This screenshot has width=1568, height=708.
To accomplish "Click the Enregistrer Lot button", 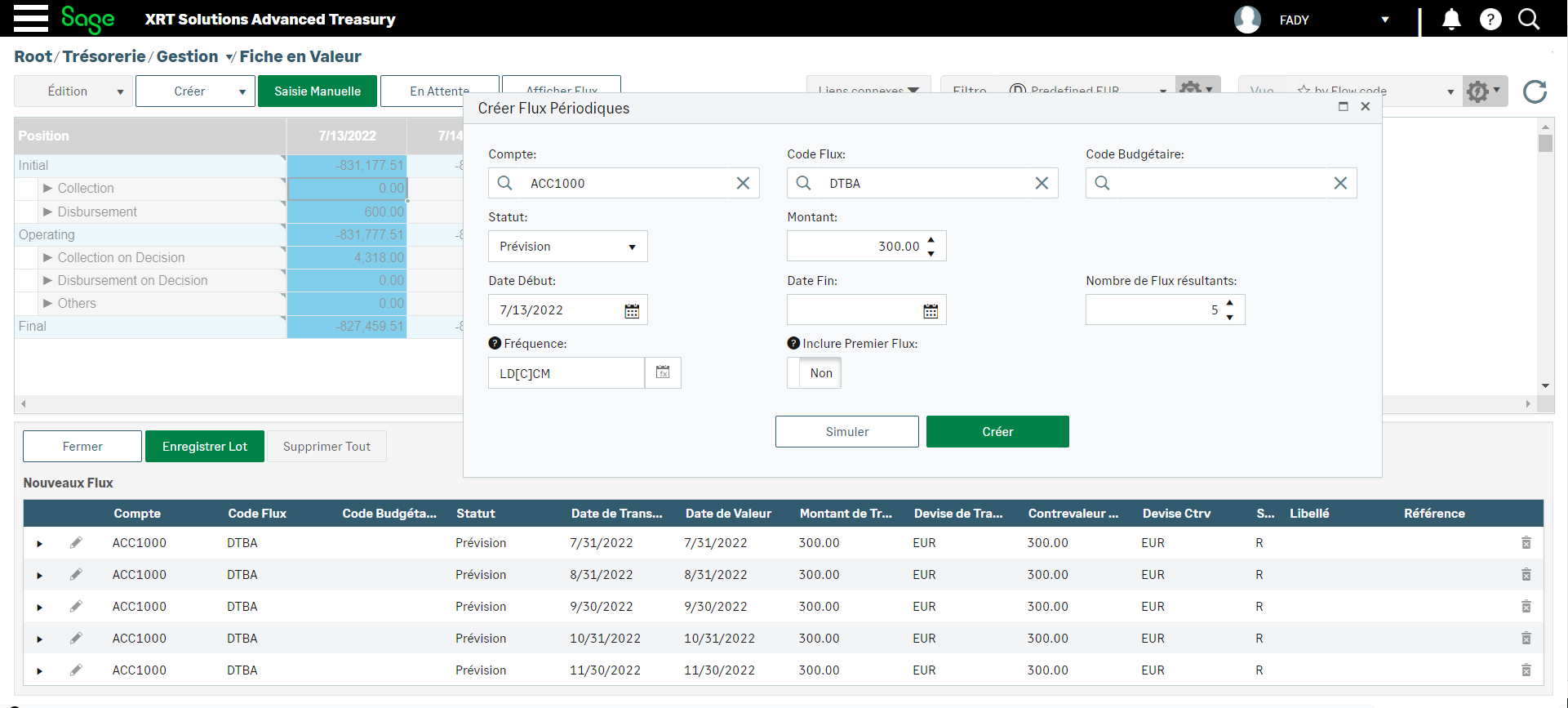I will pos(204,447).
